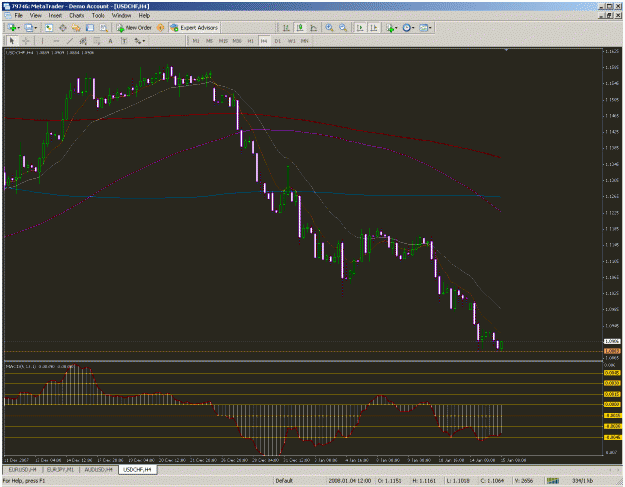This screenshot has height=487, width=625.
Task: Switch to the EURUSD,H4 chart tab
Action: pos(22,470)
